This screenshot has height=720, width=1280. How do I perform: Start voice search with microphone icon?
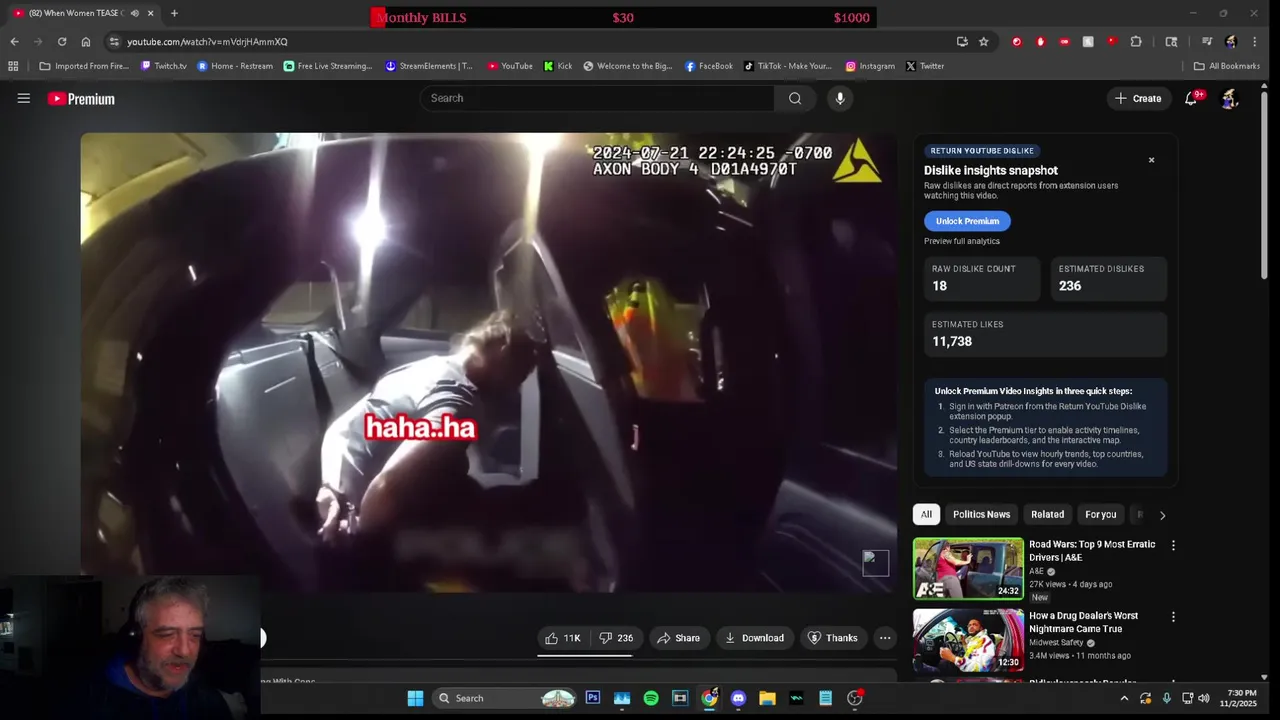tap(840, 98)
